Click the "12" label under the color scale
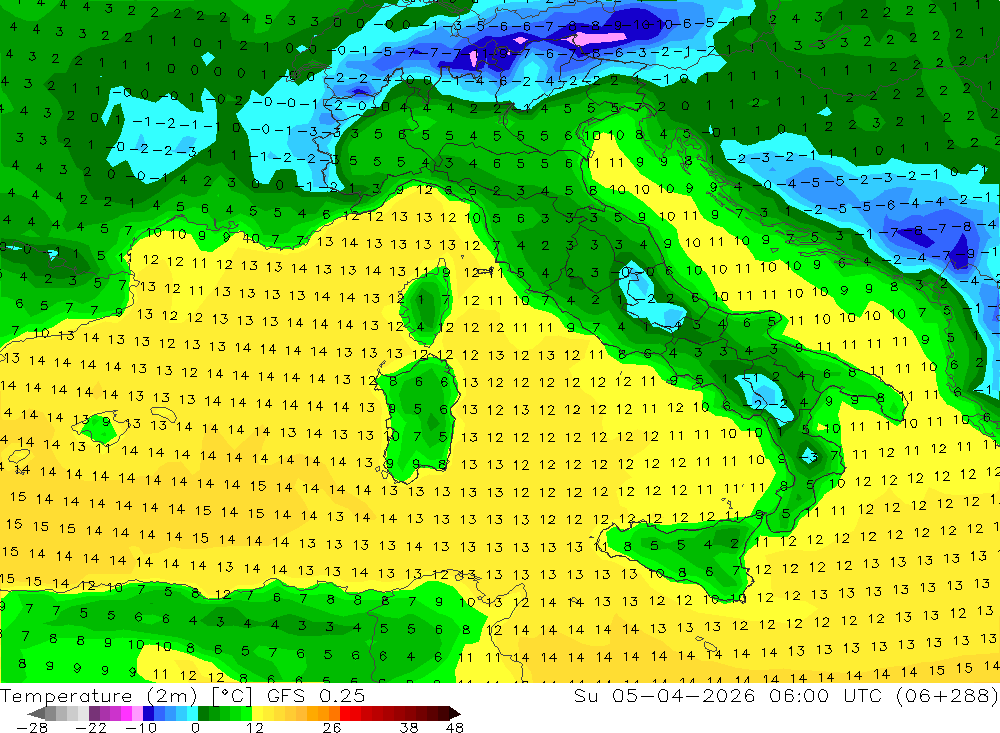 coord(254,728)
